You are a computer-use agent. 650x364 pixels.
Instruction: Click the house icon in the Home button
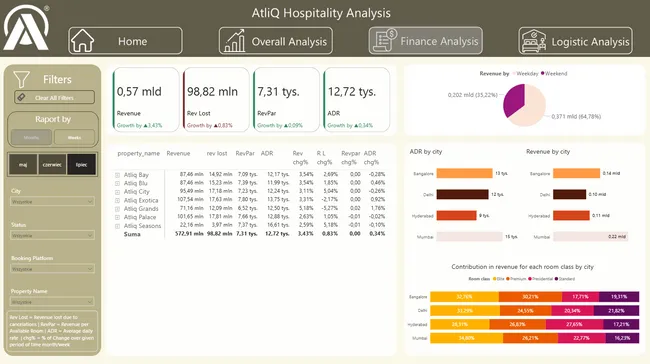(82, 41)
